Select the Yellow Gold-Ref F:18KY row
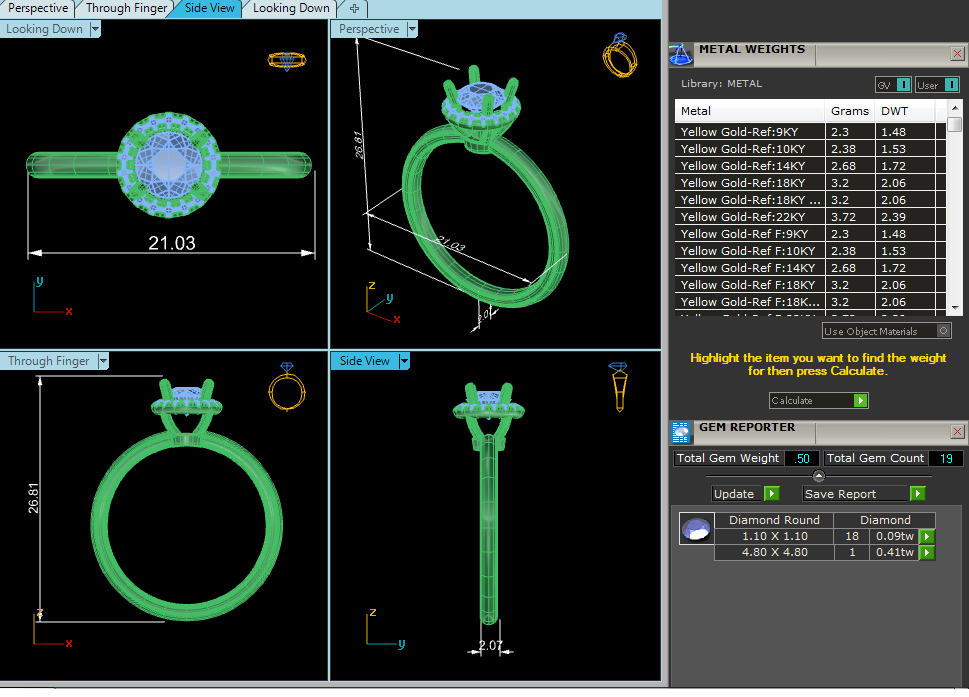This screenshot has width=969, height=697. click(x=810, y=285)
